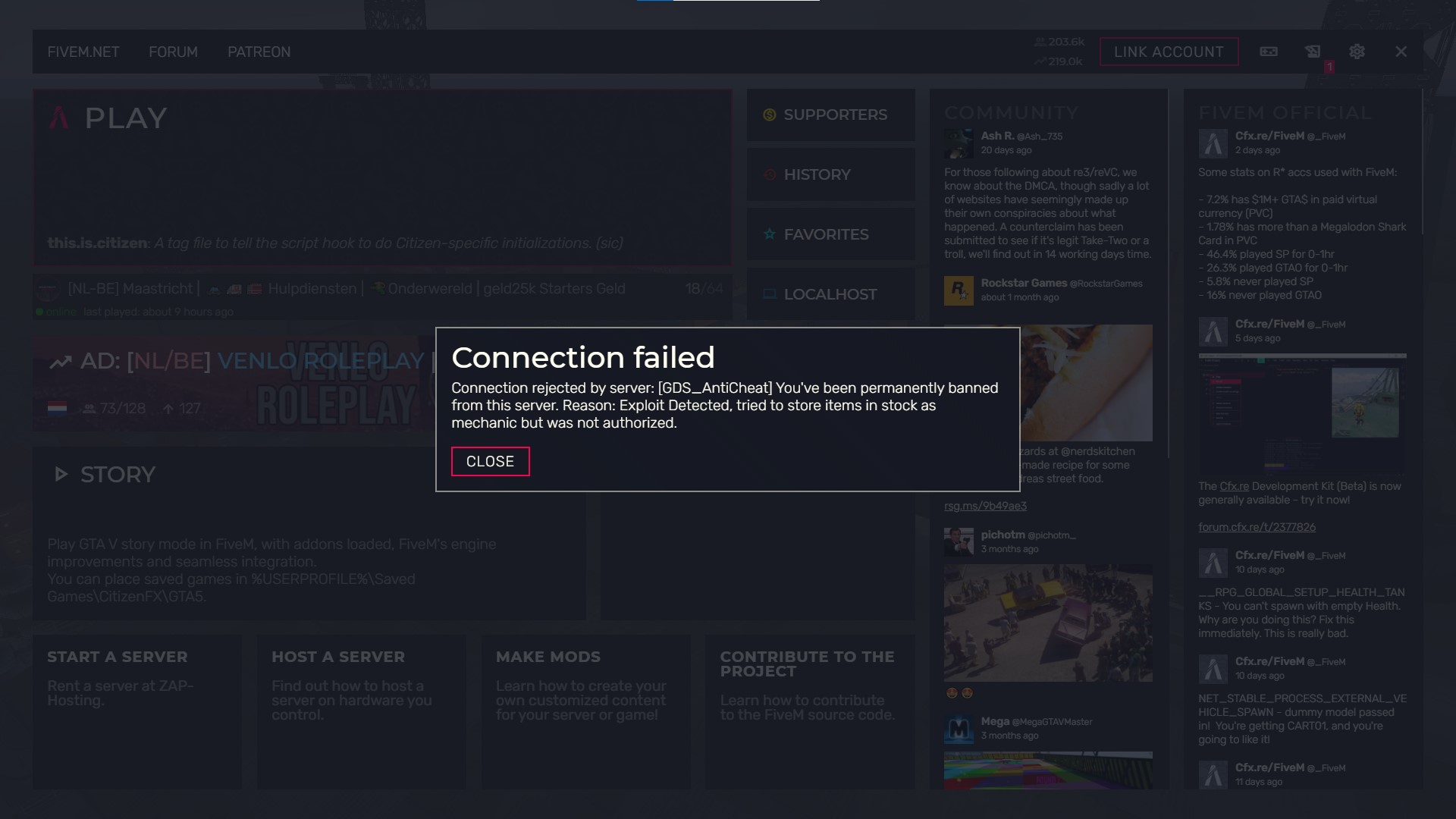The image size is (1456, 819).
Task: Click the player count 203.6k stat
Action: 1059,42
